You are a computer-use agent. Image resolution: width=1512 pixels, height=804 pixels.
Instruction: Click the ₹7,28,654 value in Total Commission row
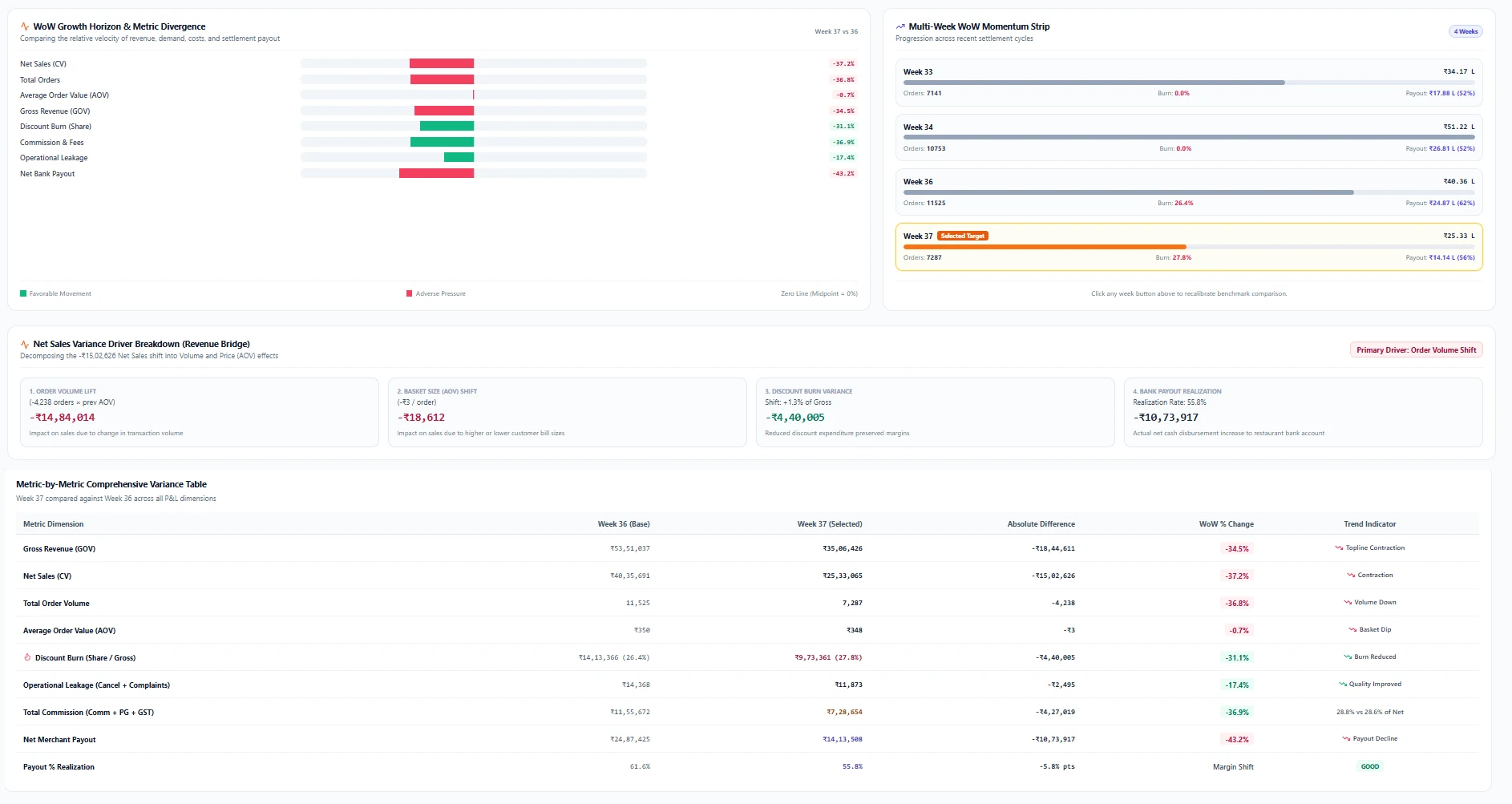[x=844, y=712]
